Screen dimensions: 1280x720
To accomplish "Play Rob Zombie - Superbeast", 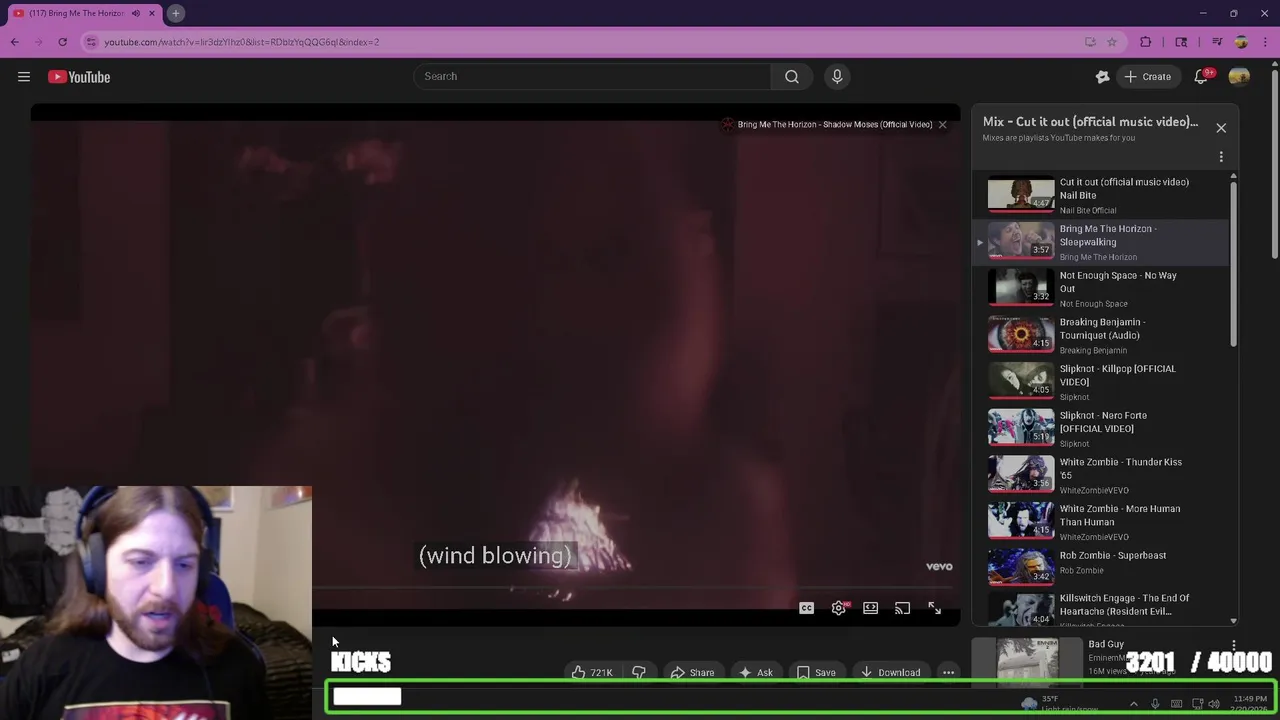I will [x=1100, y=568].
